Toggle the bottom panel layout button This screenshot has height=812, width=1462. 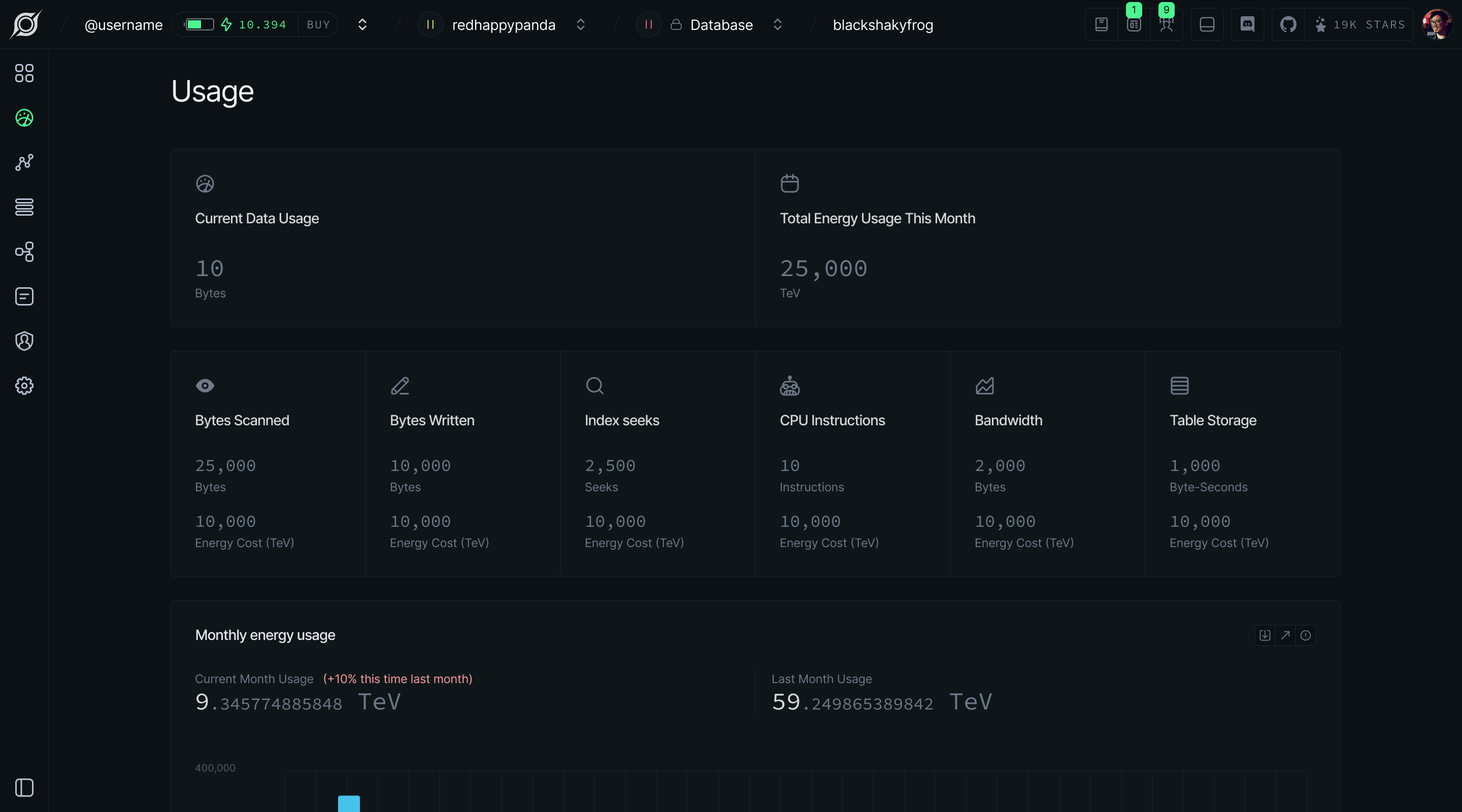(x=1207, y=24)
